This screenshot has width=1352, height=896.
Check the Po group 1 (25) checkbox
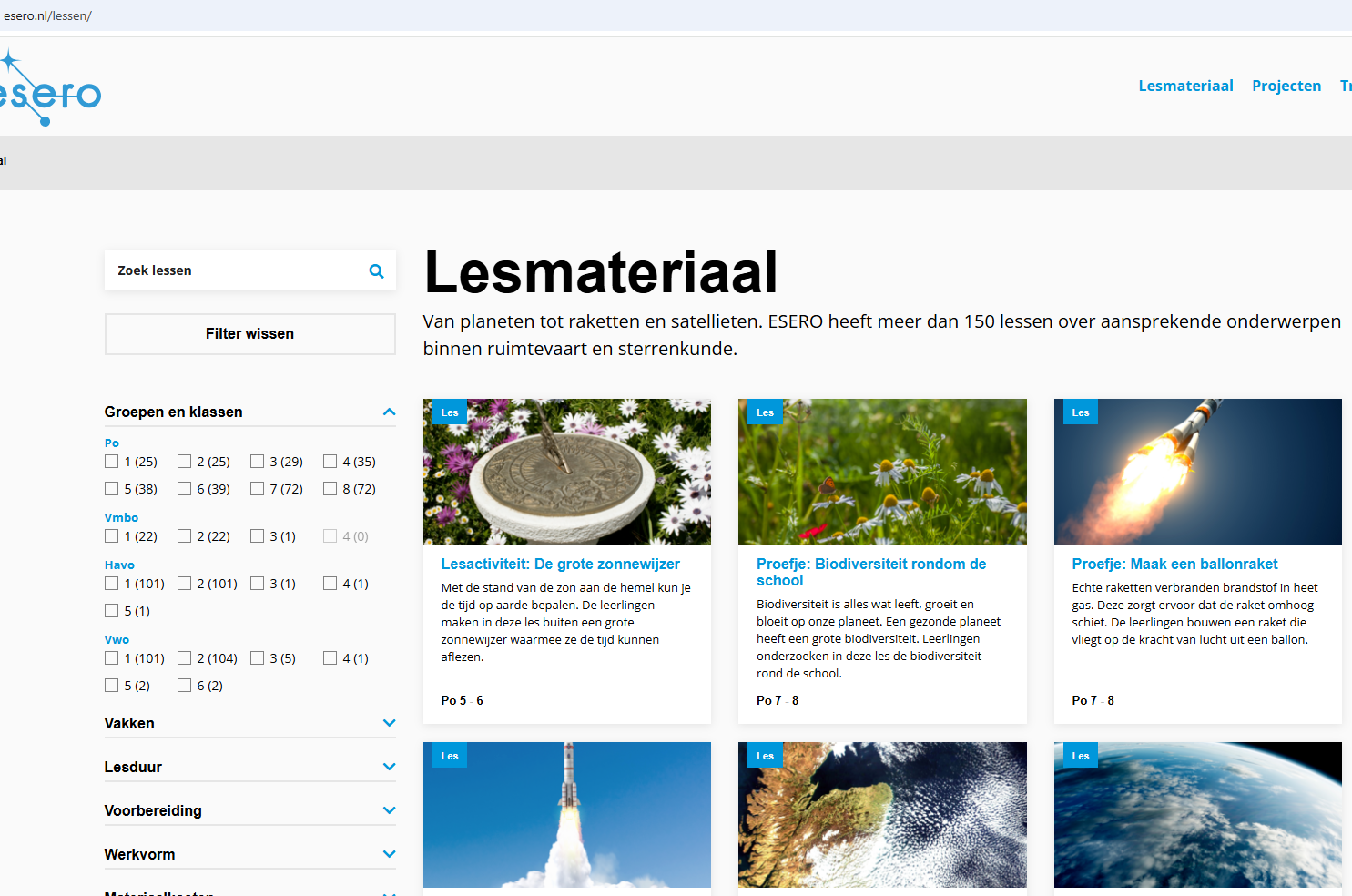[112, 462]
